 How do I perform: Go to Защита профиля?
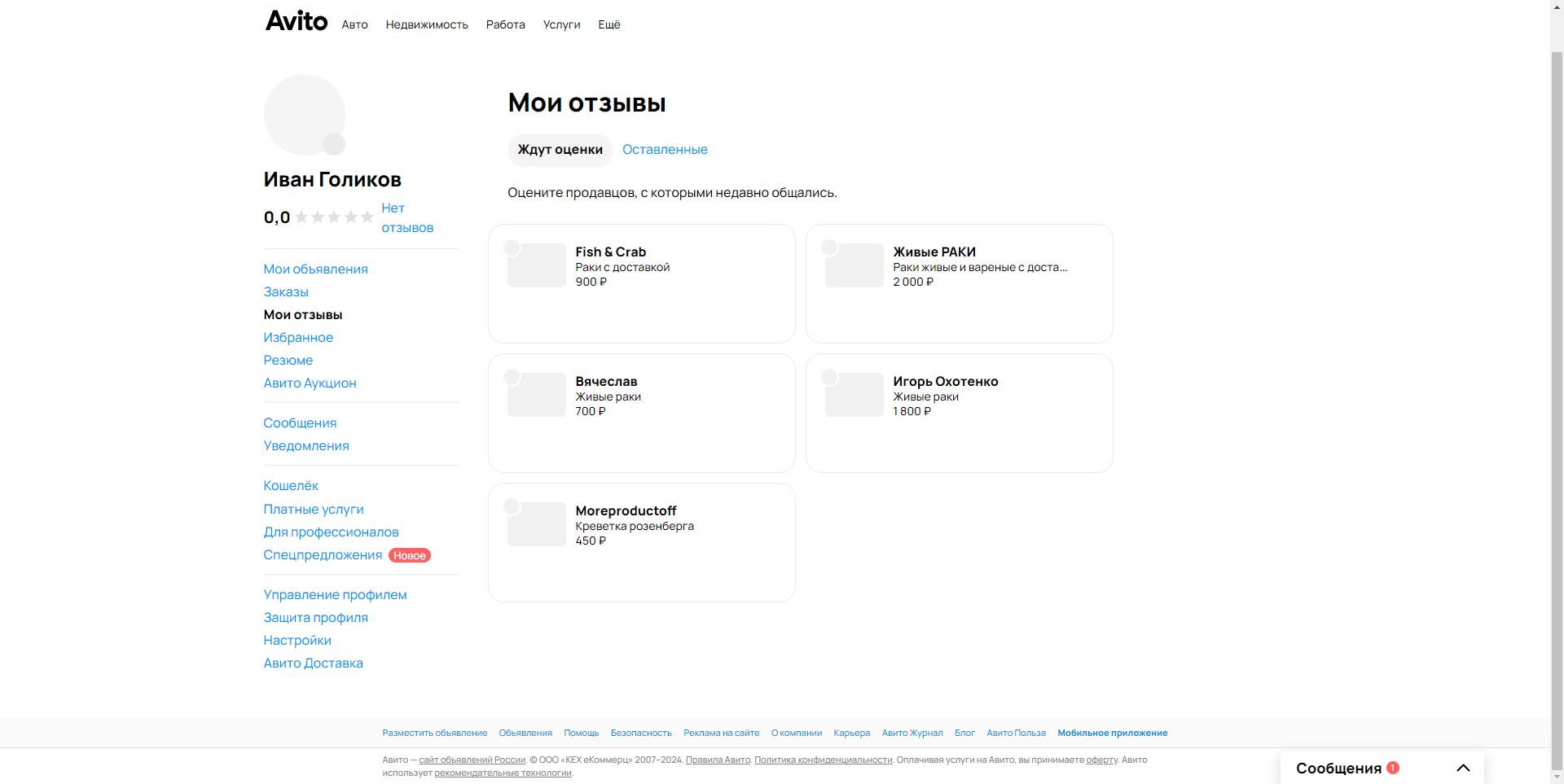[x=315, y=617]
